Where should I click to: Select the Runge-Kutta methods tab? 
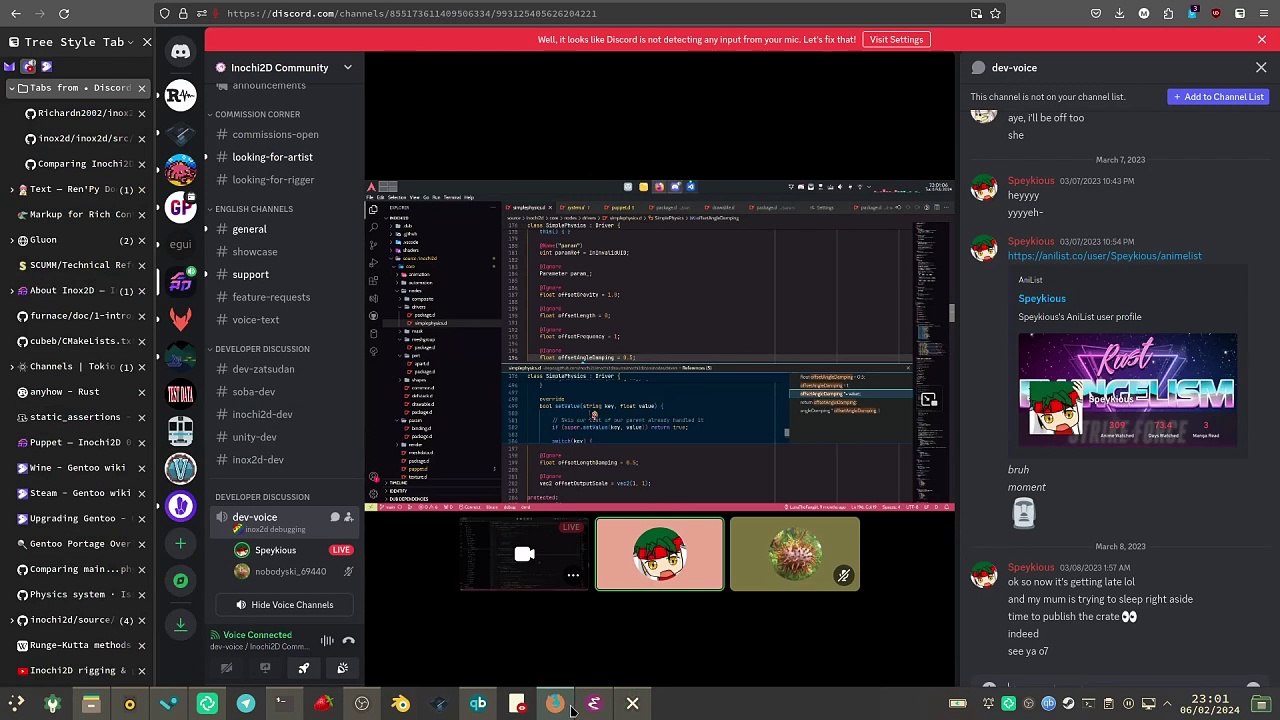point(78,645)
